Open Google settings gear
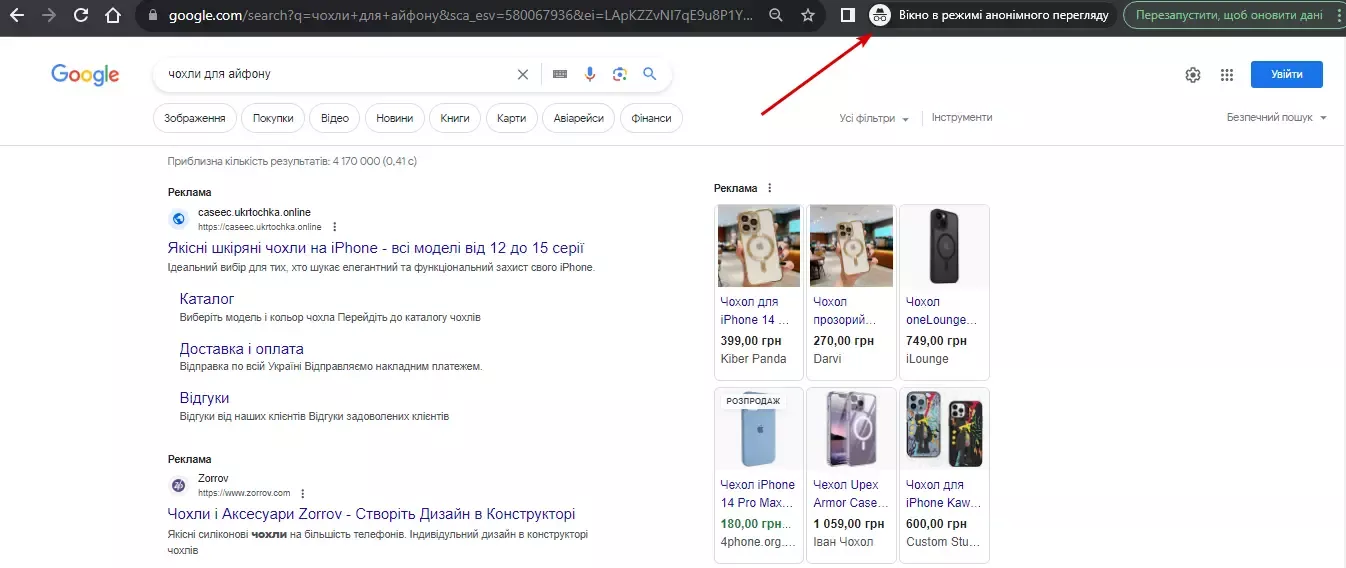1346x568 pixels. click(1193, 75)
